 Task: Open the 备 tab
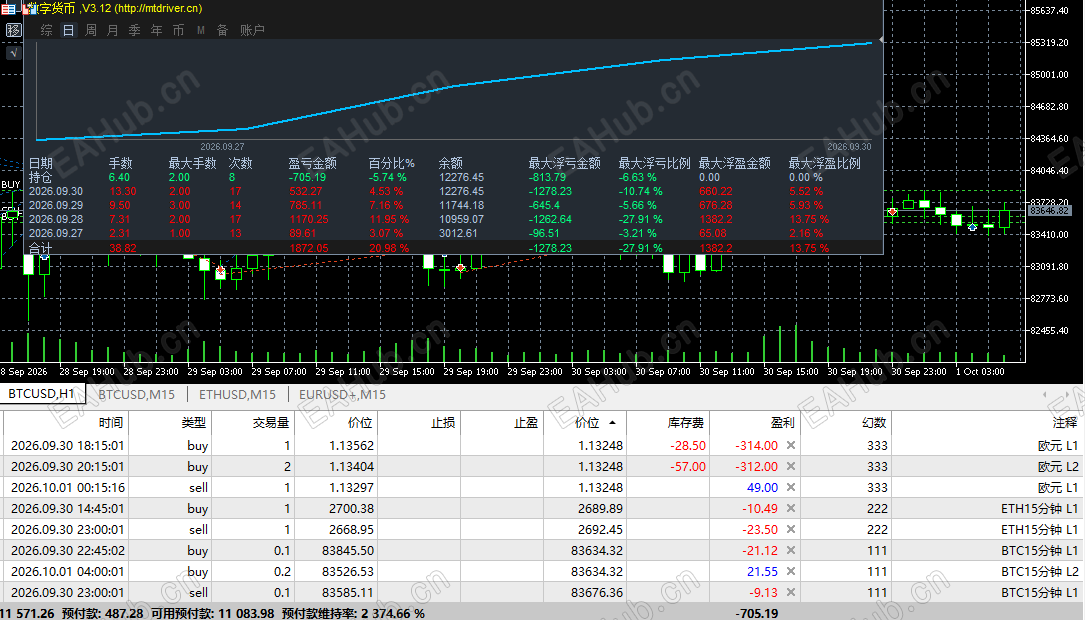222,30
